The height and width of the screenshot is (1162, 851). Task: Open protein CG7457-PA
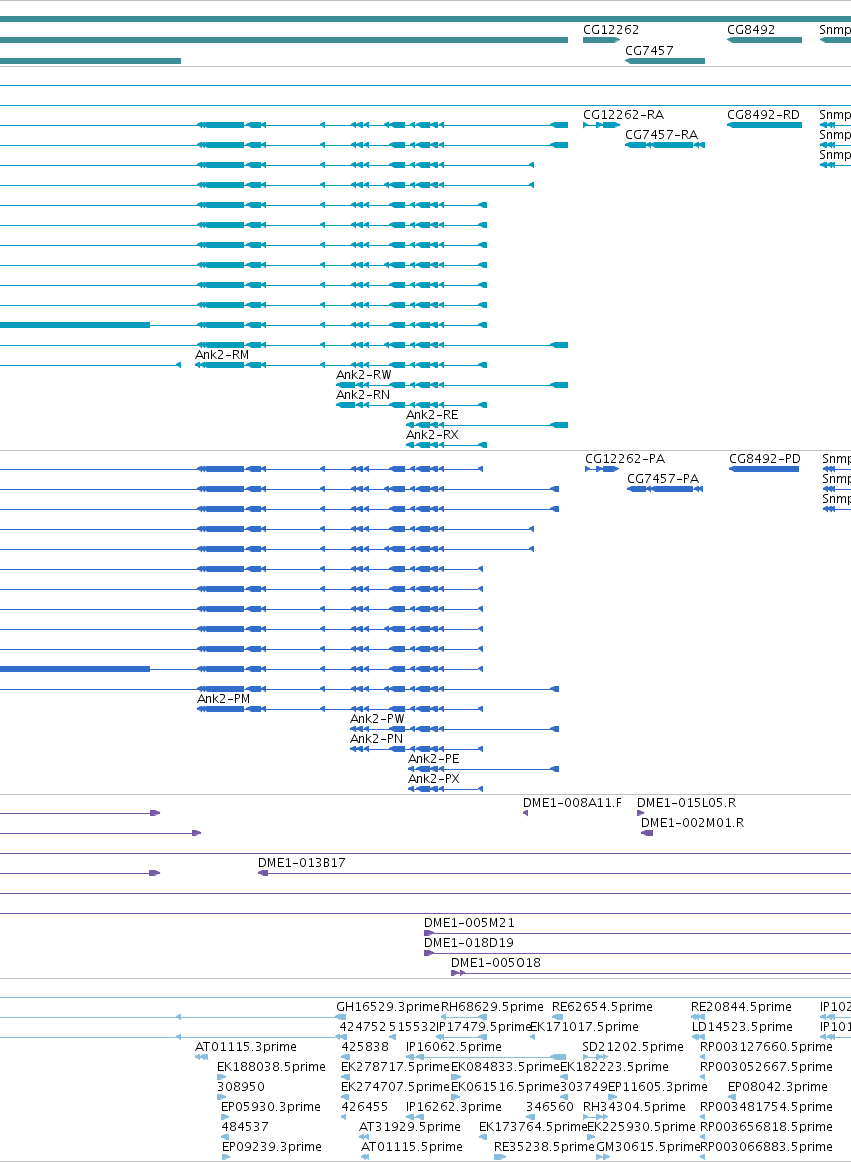pyautogui.click(x=663, y=479)
